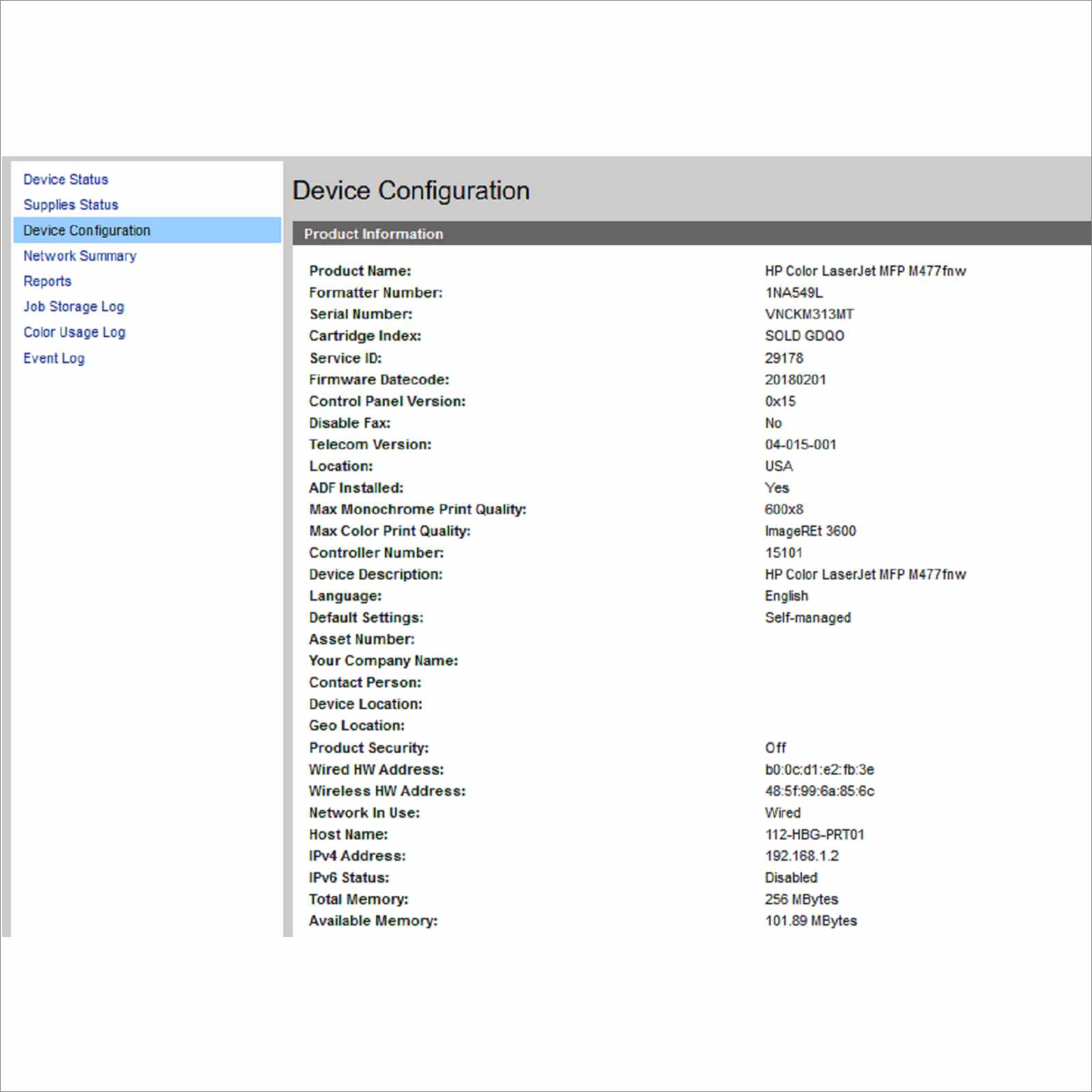
Task: Open the Network Summary page
Action: pos(80,256)
